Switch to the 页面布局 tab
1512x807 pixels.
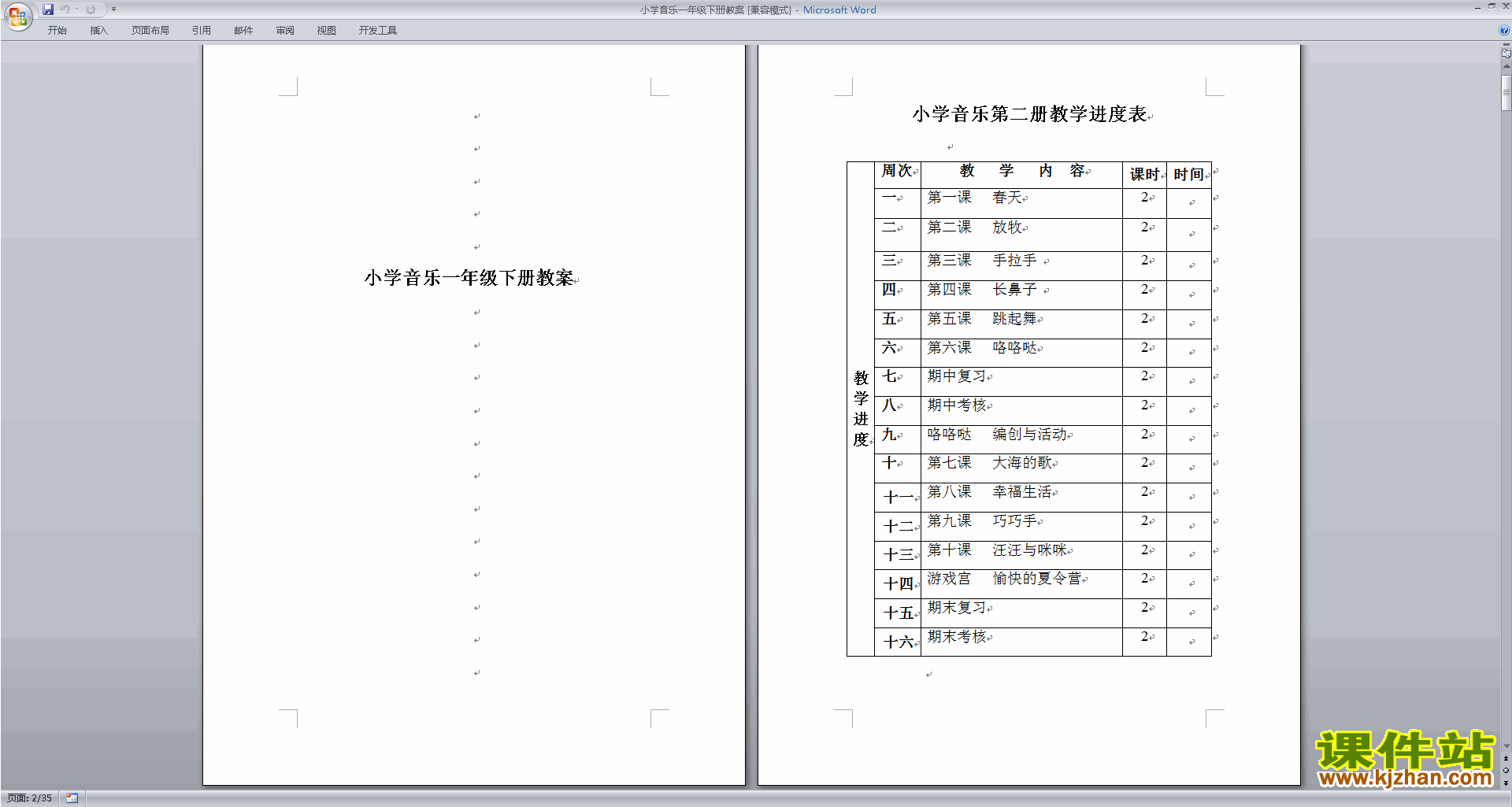click(x=150, y=31)
